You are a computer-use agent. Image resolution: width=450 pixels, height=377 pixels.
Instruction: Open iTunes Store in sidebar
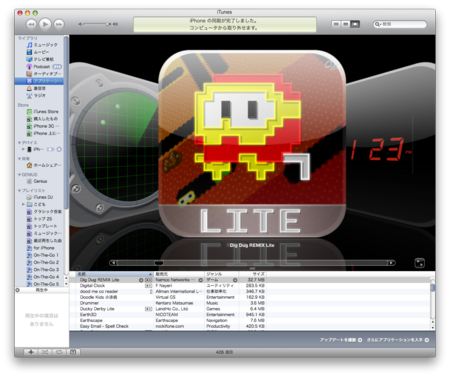[43, 112]
